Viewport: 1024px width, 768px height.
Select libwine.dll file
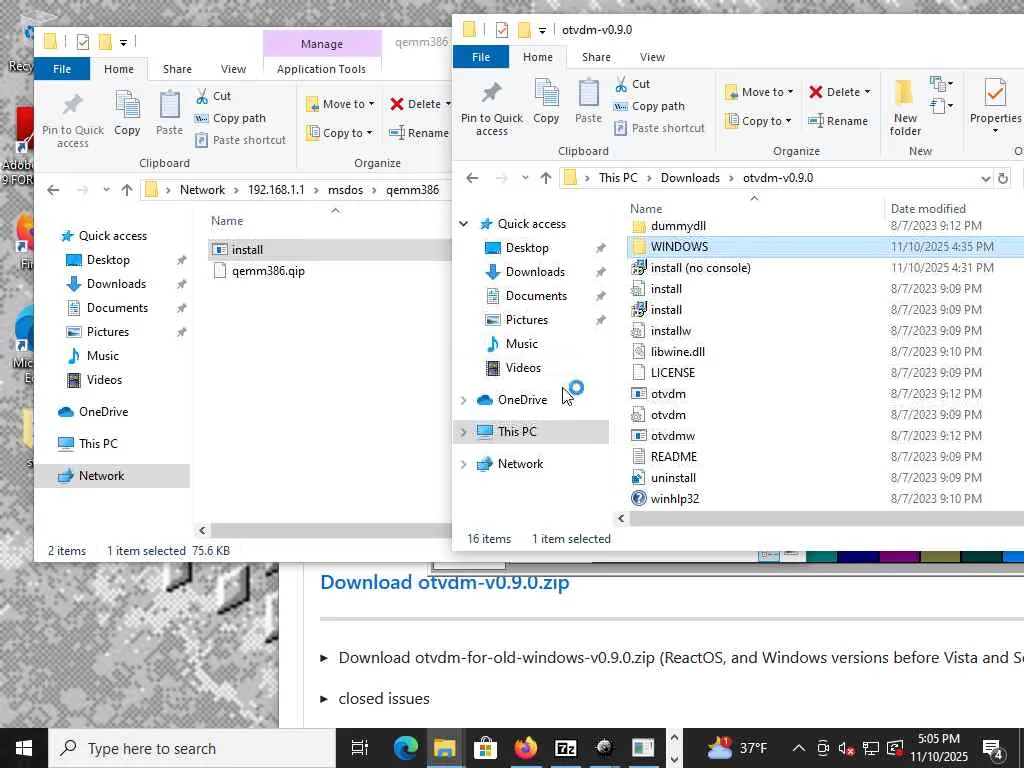677,351
